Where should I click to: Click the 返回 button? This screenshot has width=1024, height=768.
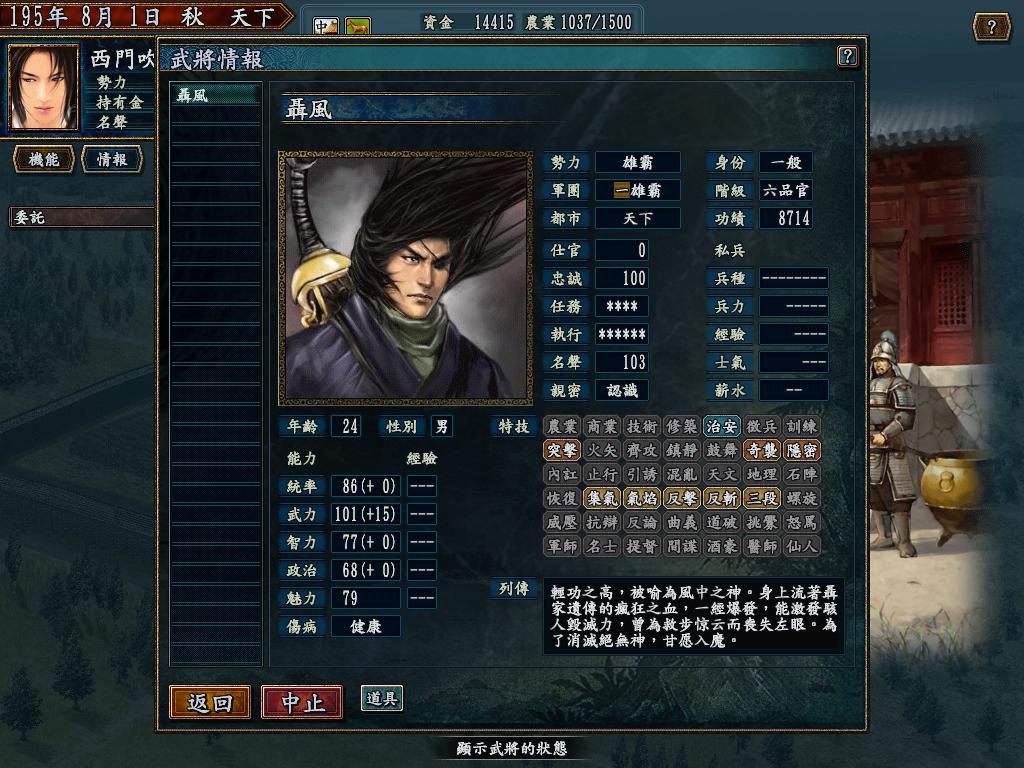click(x=210, y=702)
